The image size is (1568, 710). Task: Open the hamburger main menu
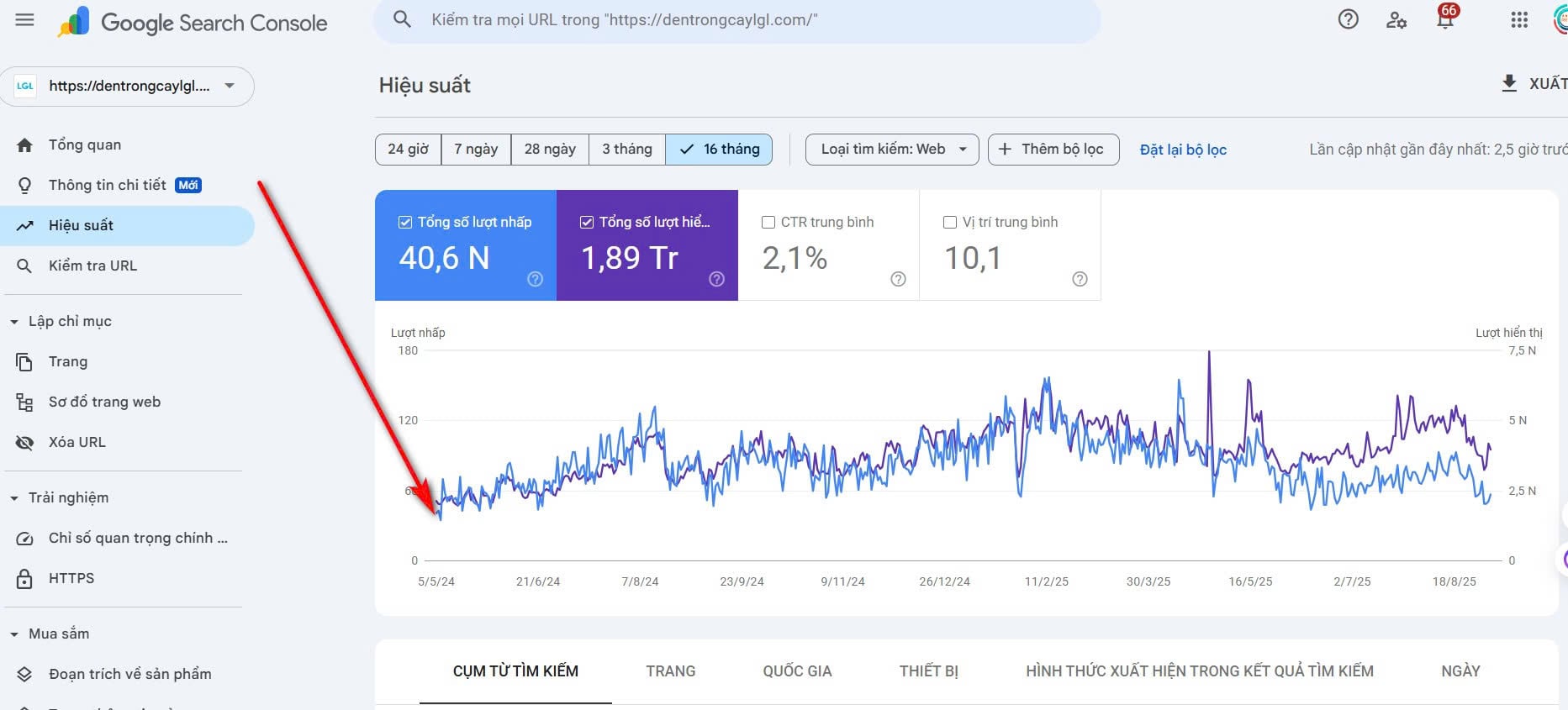pyautogui.click(x=25, y=19)
